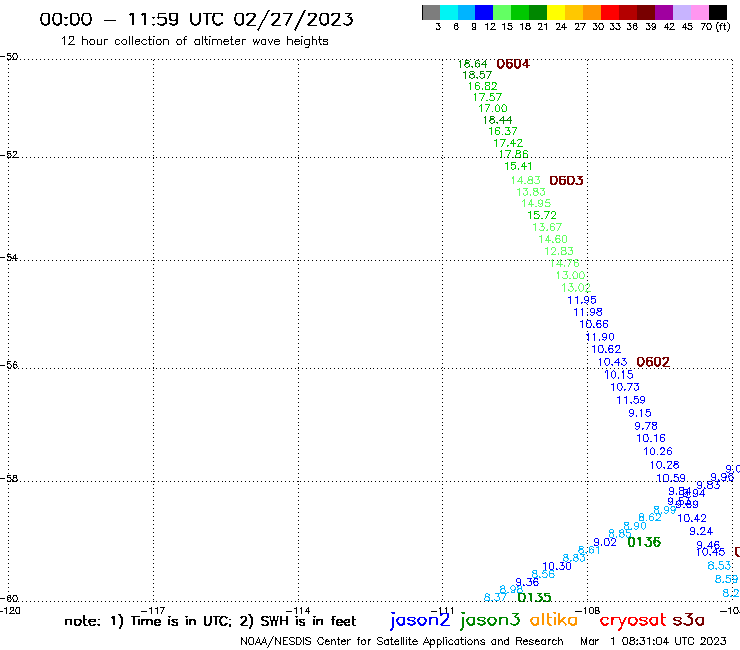Select the purple swatch in the color scale

(664, 12)
